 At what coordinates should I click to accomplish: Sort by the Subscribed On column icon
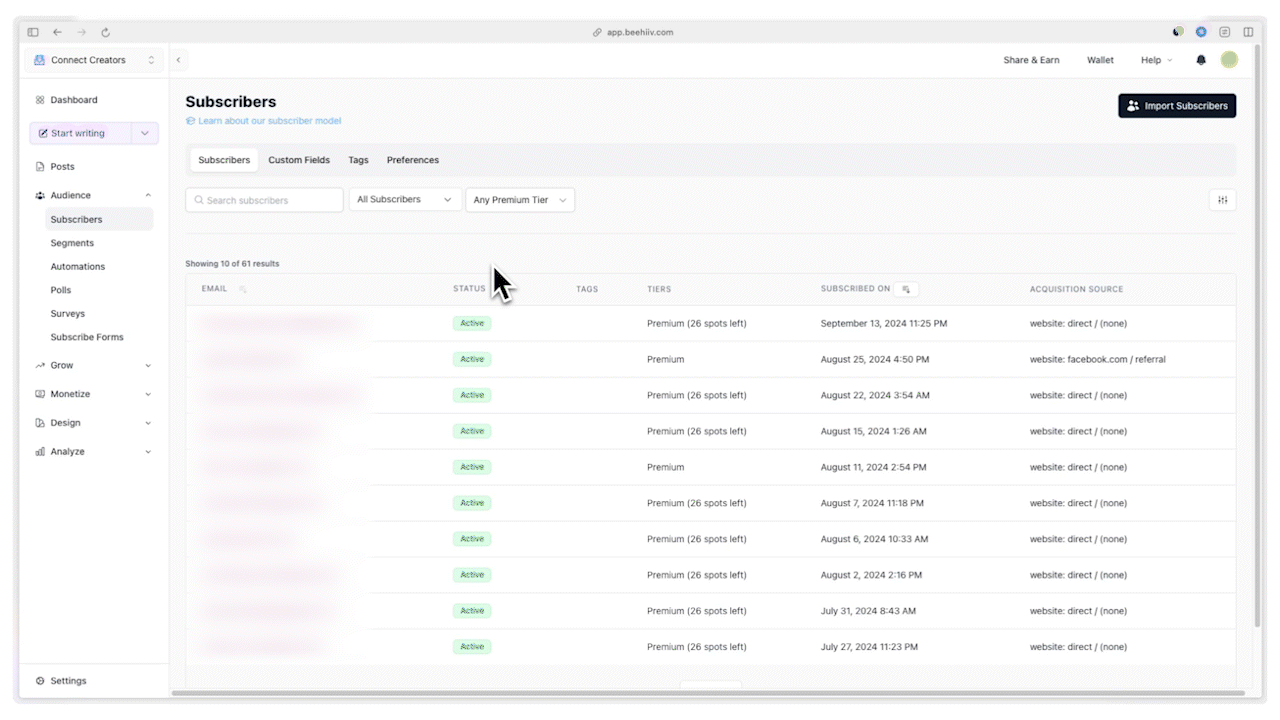coord(906,289)
